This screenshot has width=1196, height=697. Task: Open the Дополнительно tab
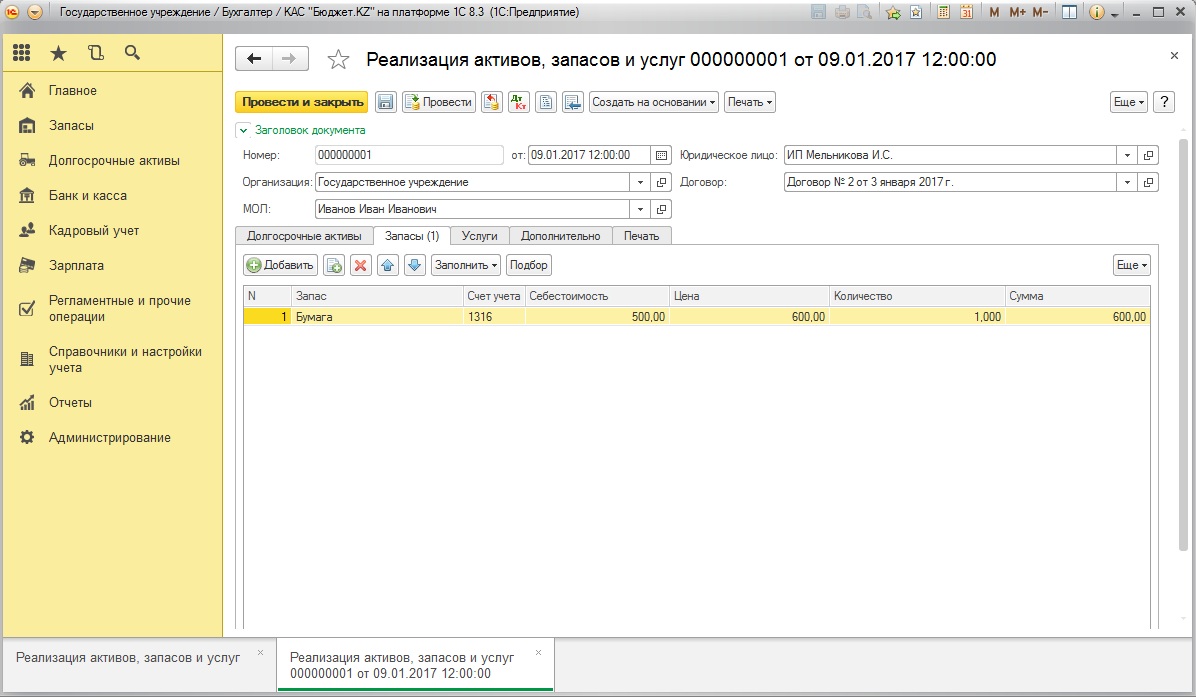coord(561,236)
